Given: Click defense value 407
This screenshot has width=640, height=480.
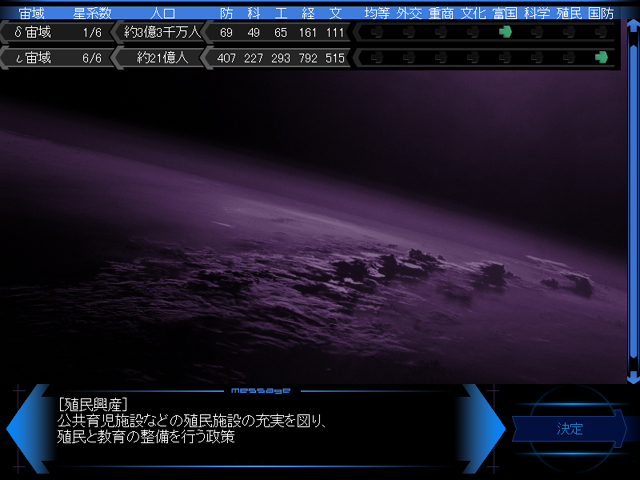Looking at the screenshot, I should [x=226, y=58].
